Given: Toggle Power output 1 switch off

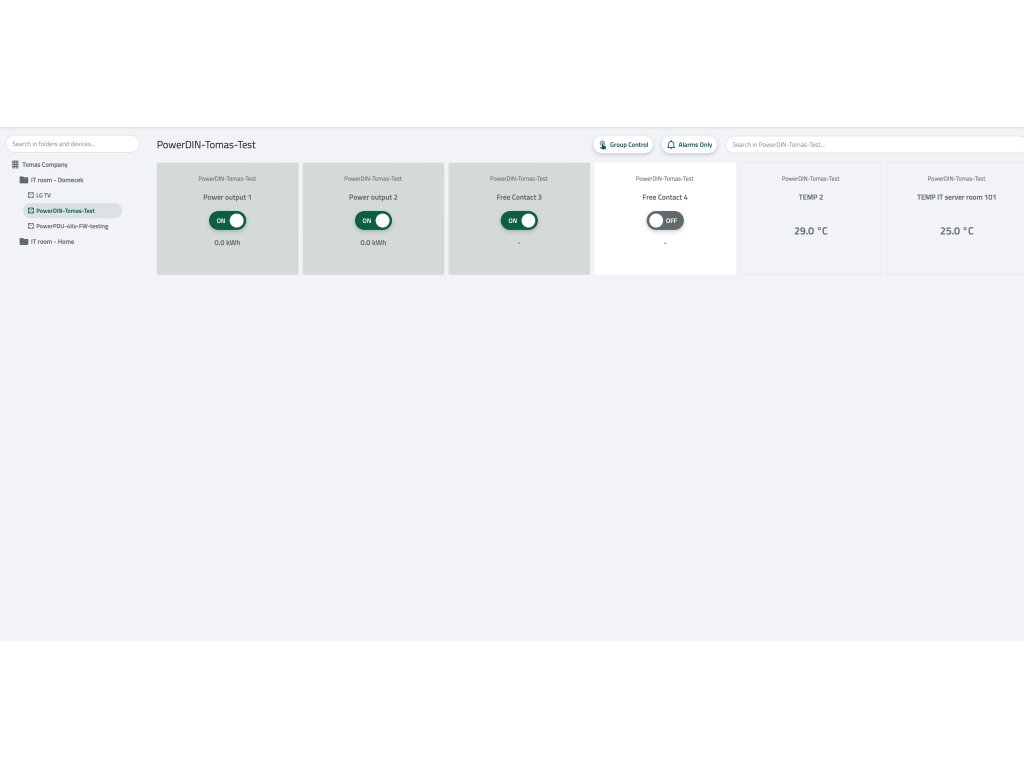Looking at the screenshot, I should pyautogui.click(x=227, y=221).
